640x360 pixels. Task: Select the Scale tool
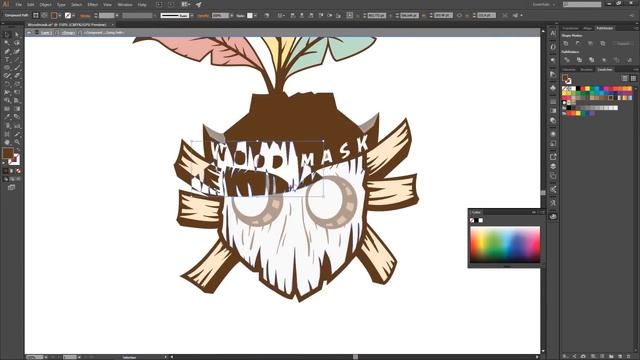pyautogui.click(x=17, y=84)
